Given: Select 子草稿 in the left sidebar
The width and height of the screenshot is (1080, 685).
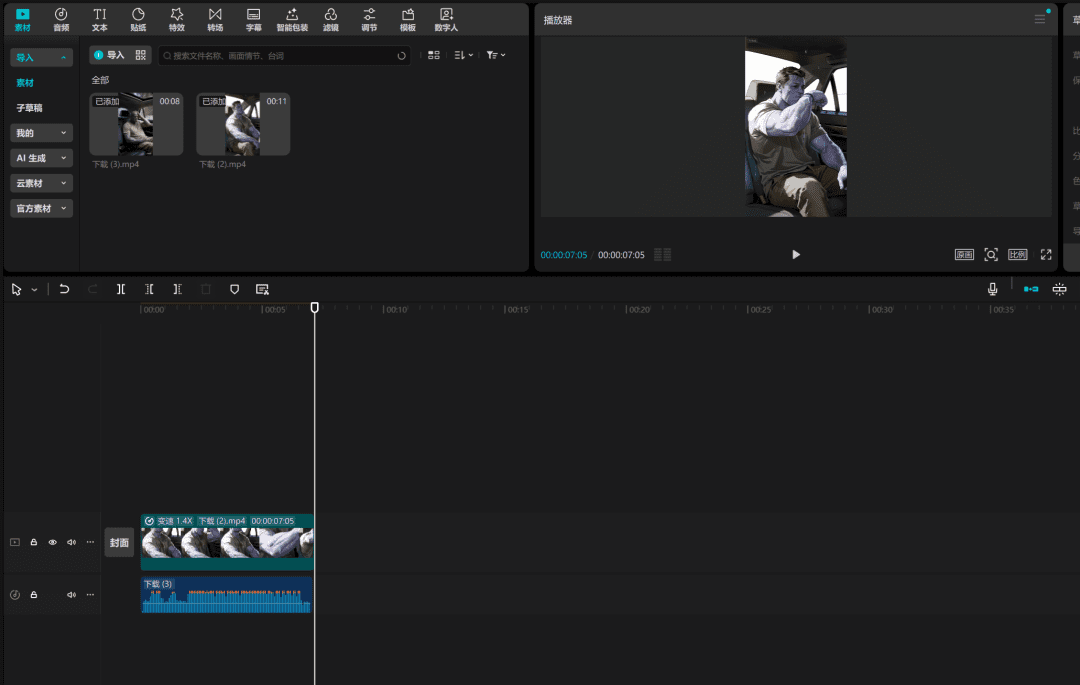Looking at the screenshot, I should pyautogui.click(x=30, y=108).
